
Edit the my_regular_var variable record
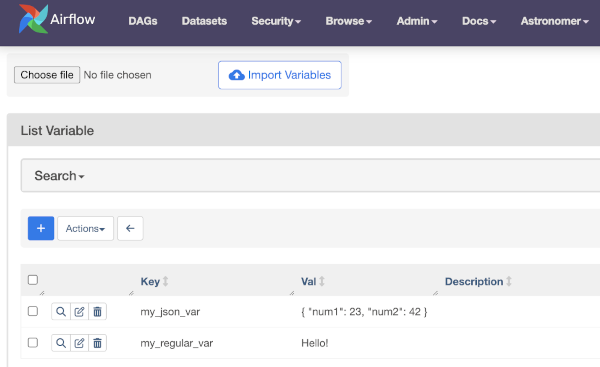tap(79, 343)
